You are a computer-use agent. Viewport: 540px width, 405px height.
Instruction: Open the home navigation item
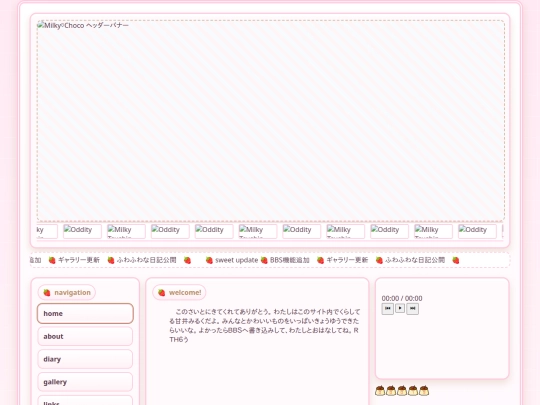(x=85, y=313)
